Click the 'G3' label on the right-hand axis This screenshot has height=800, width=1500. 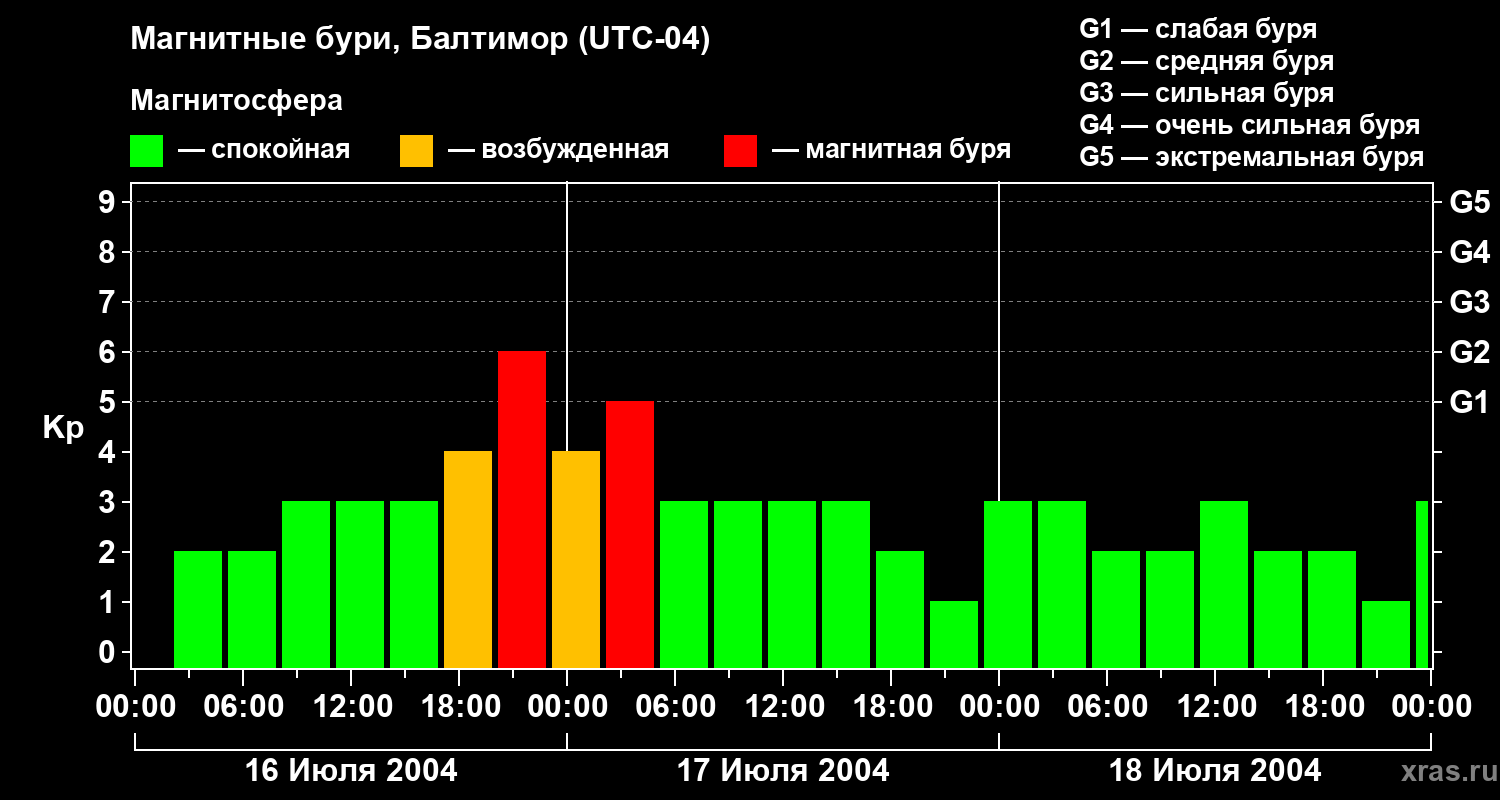1469,302
